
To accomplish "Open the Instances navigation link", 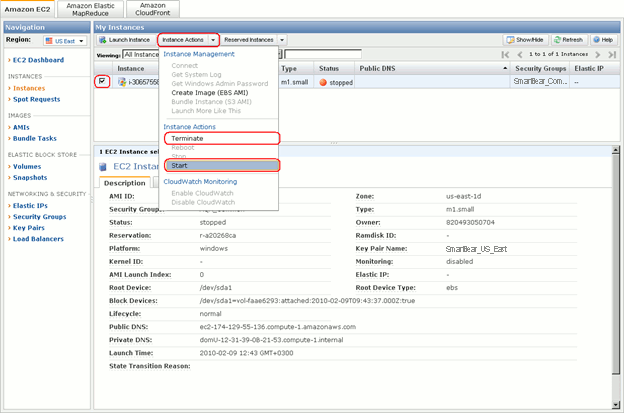I will 29,88.
